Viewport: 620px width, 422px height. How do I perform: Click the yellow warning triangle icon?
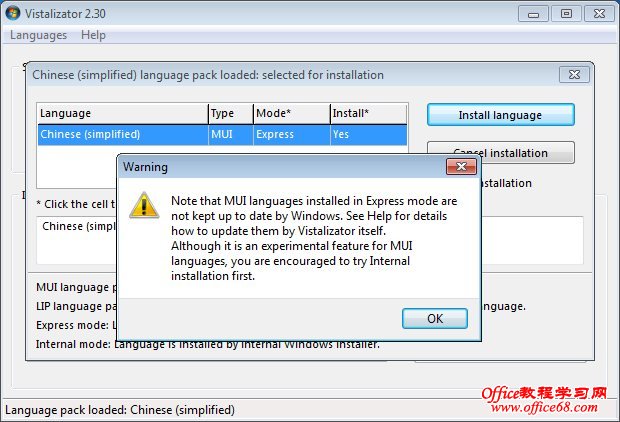tap(144, 206)
